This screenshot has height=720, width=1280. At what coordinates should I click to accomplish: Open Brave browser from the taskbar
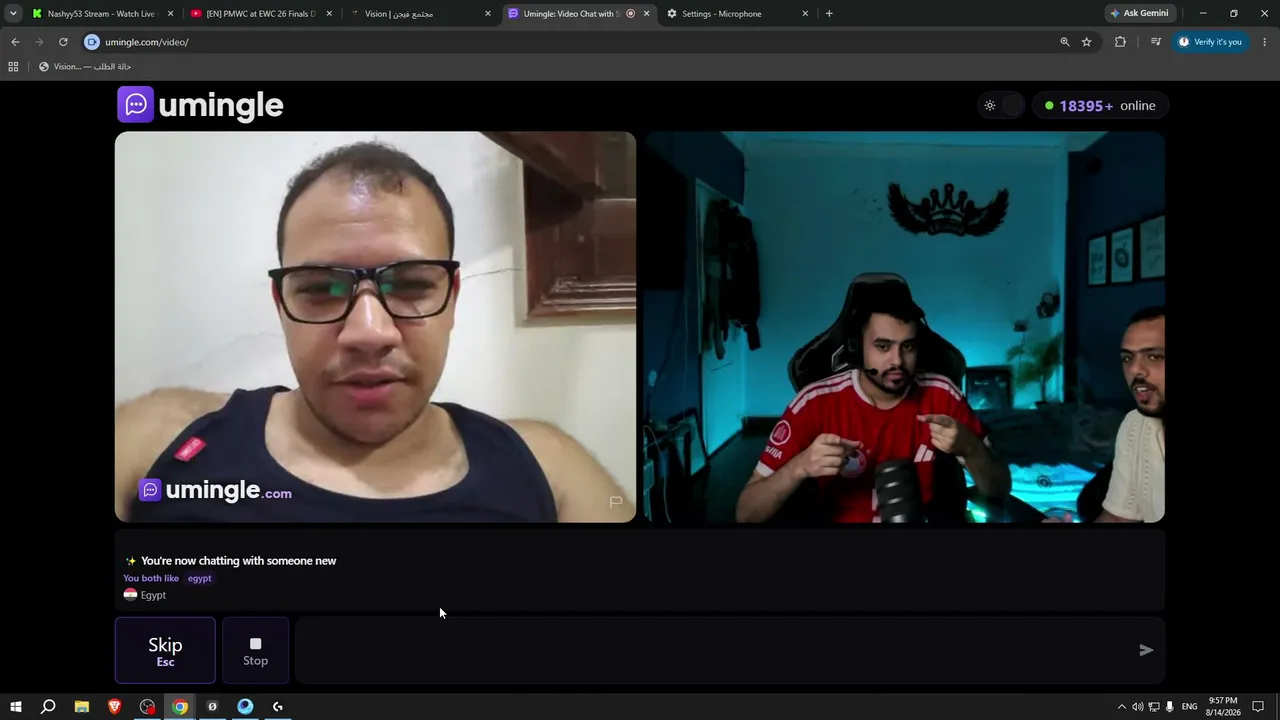coord(115,707)
